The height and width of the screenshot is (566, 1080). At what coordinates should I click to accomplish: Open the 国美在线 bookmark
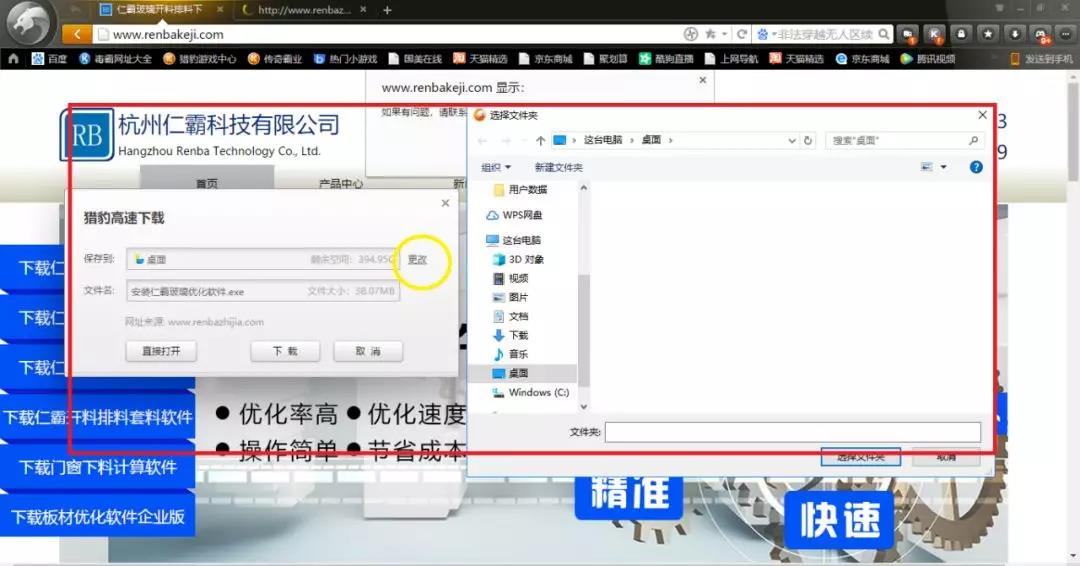(415, 59)
